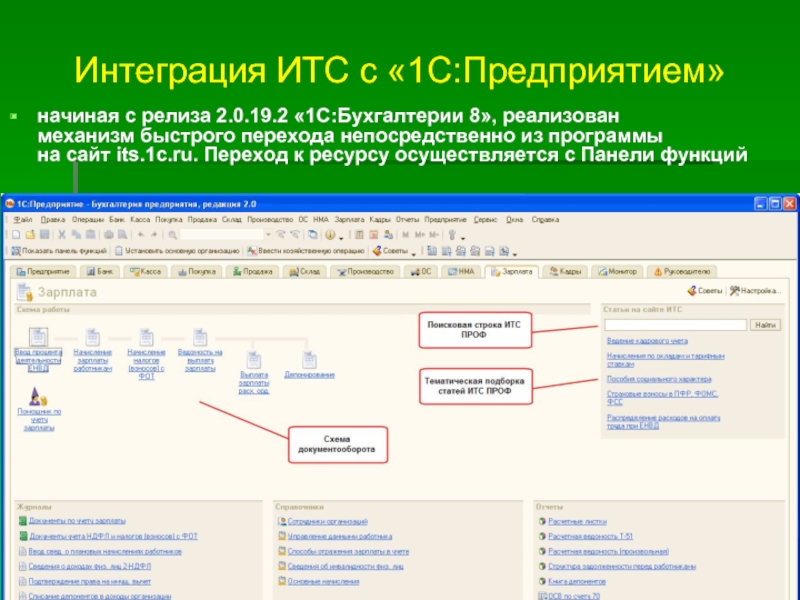Open the Операции menu
The height and width of the screenshot is (600, 800).
tap(87, 219)
